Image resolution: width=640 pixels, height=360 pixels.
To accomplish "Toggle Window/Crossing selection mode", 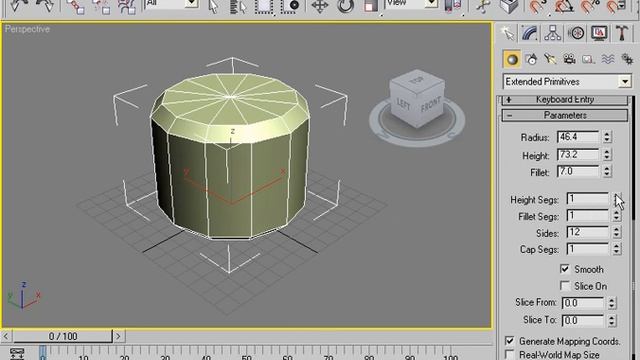I will point(290,7).
